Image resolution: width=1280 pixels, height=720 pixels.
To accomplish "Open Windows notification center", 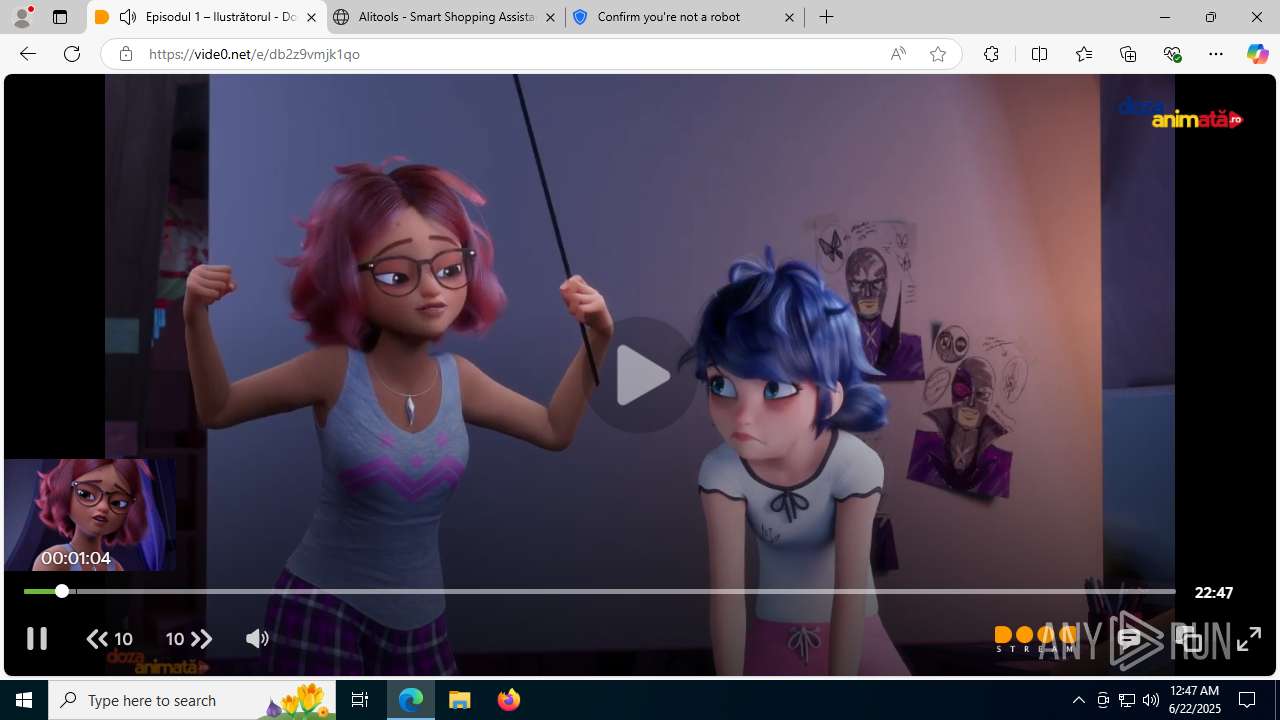I will [1247, 700].
